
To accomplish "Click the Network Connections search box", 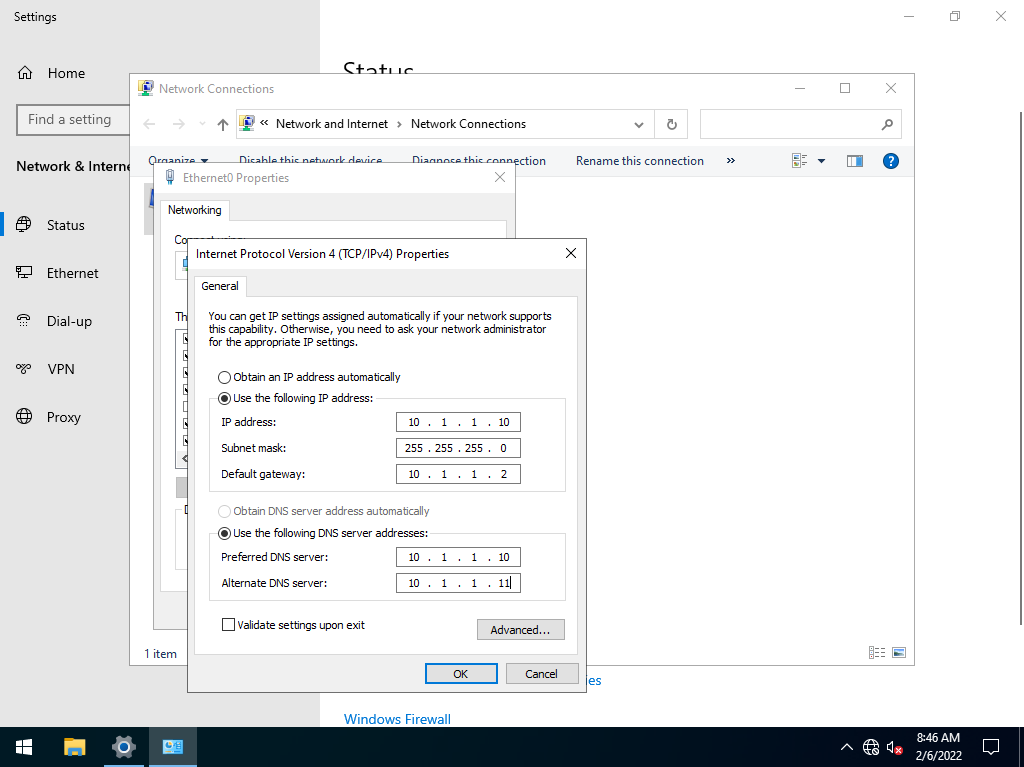I will 801,124.
